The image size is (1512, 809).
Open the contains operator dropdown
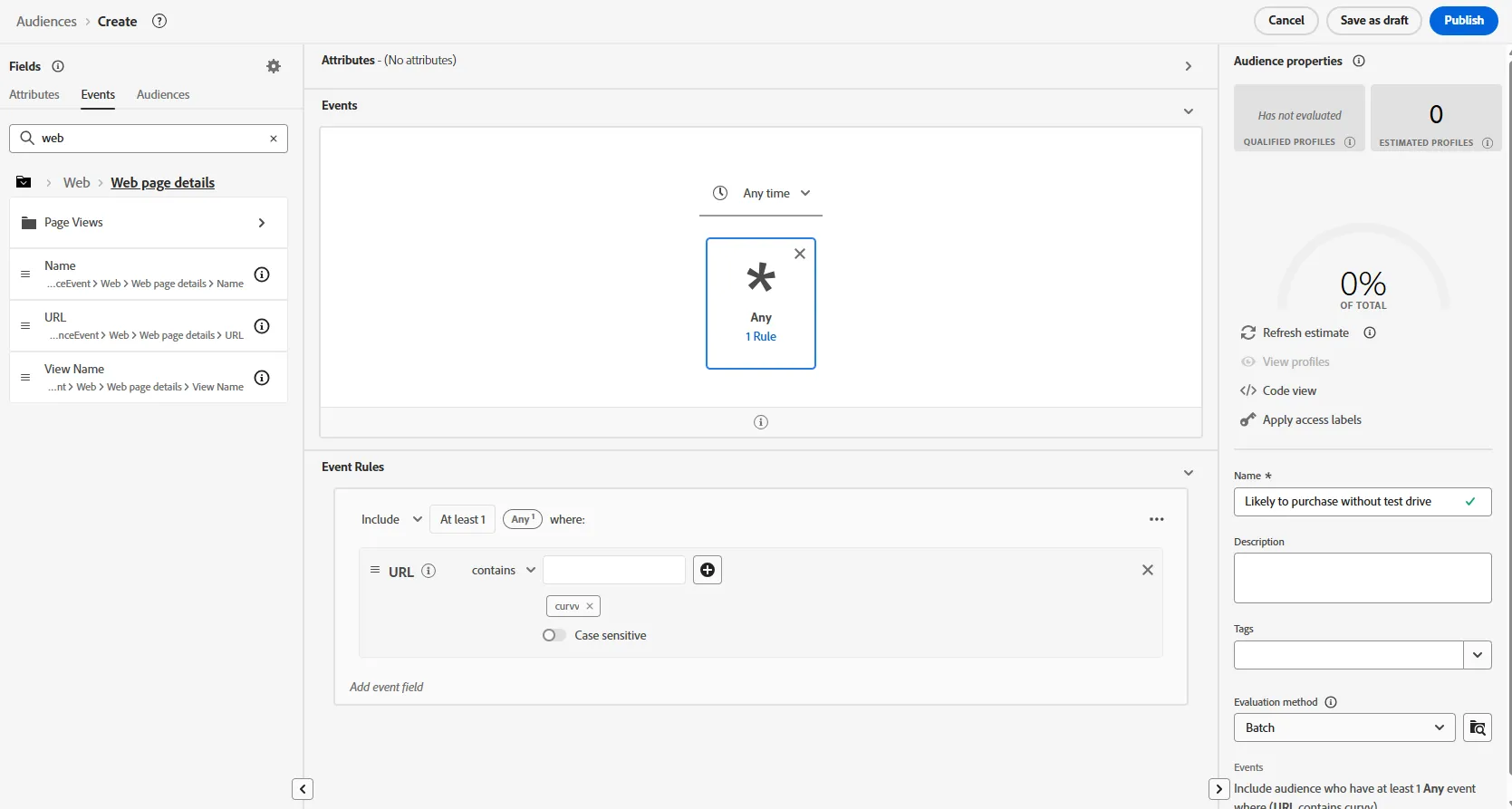pos(504,570)
